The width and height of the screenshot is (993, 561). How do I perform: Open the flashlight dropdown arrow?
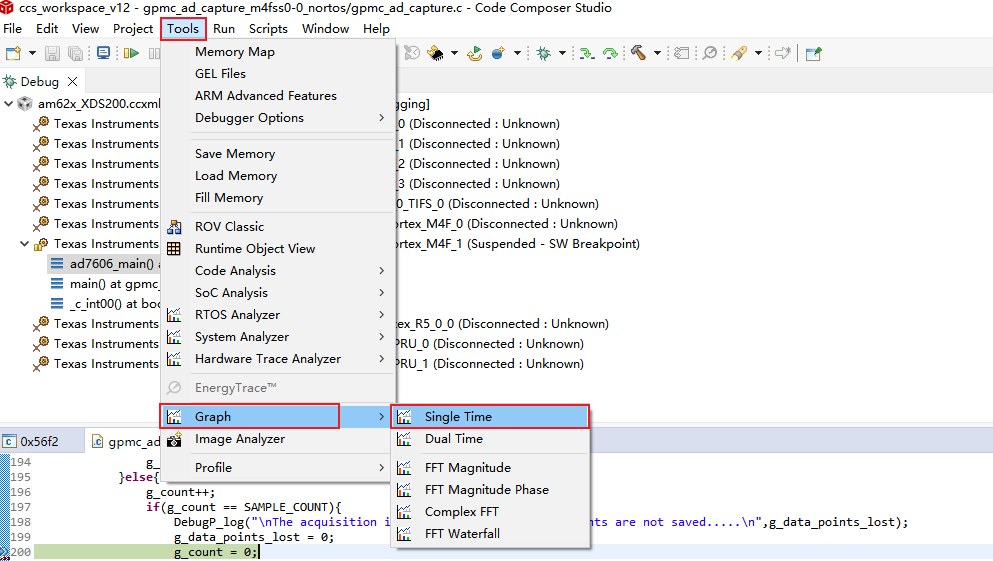coord(758,53)
